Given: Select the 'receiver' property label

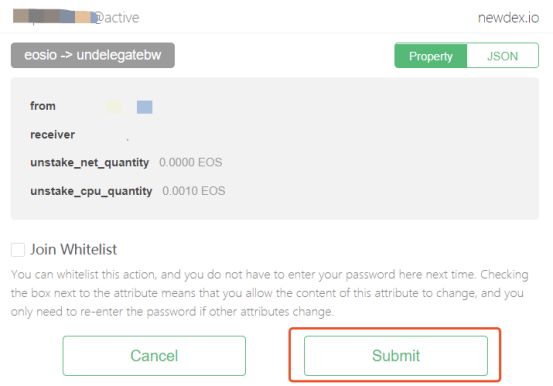Looking at the screenshot, I should pyautogui.click(x=53, y=134).
